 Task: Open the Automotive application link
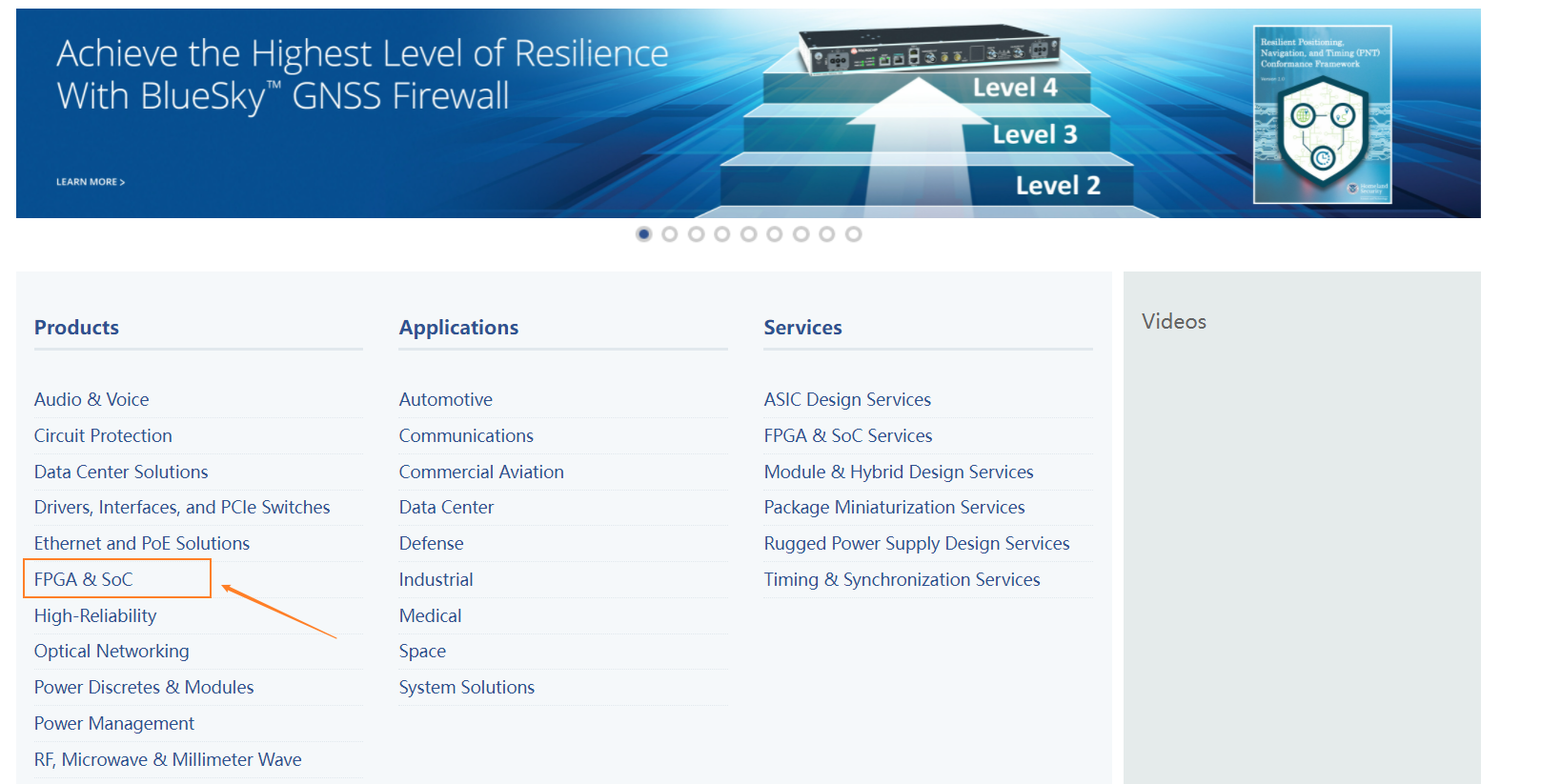446,400
